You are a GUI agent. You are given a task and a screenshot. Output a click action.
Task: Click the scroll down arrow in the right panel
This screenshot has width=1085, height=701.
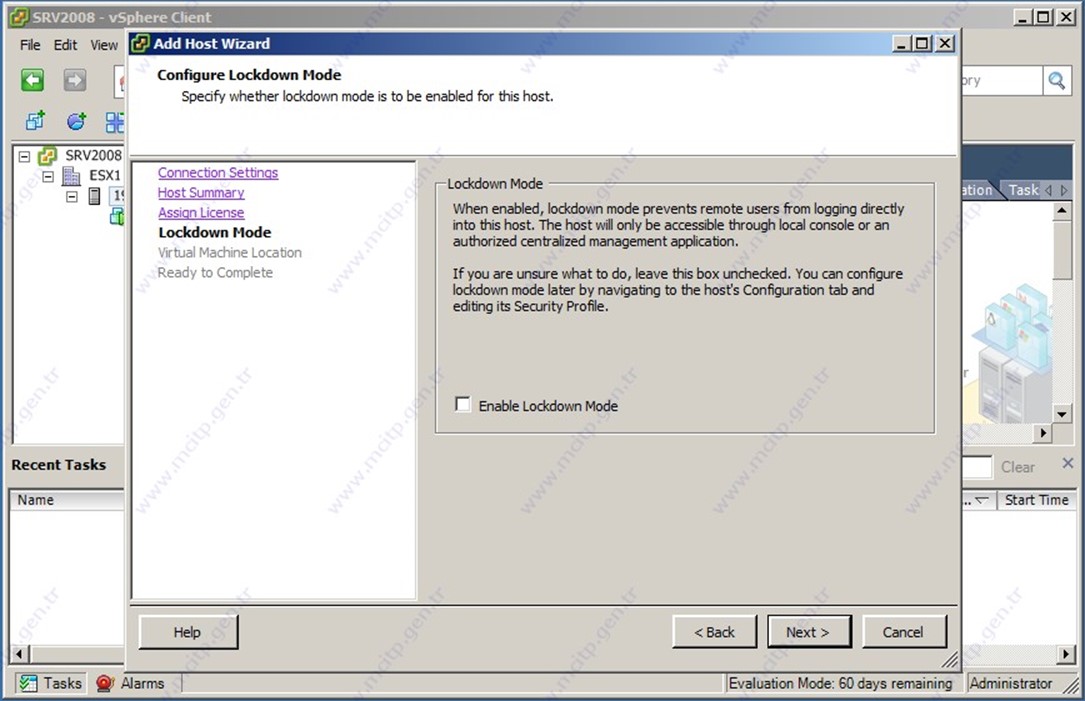pyautogui.click(x=1062, y=414)
